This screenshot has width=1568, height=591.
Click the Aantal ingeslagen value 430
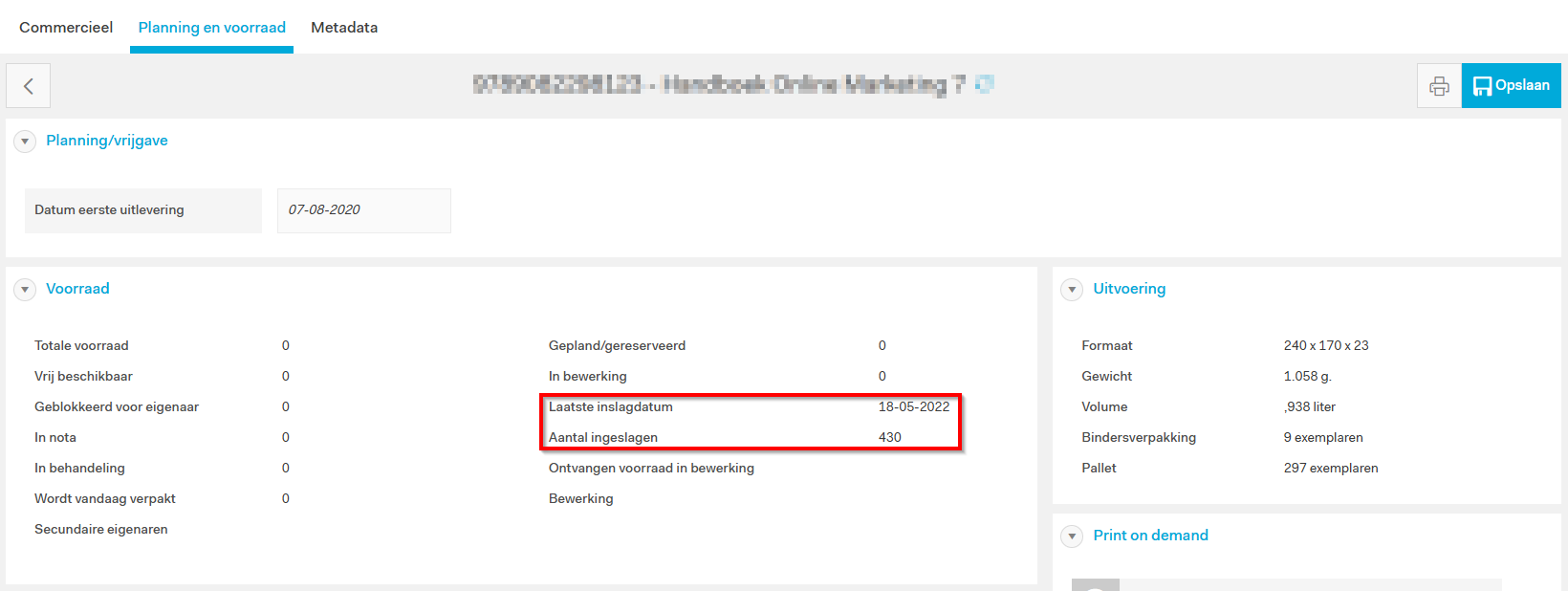pos(889,437)
